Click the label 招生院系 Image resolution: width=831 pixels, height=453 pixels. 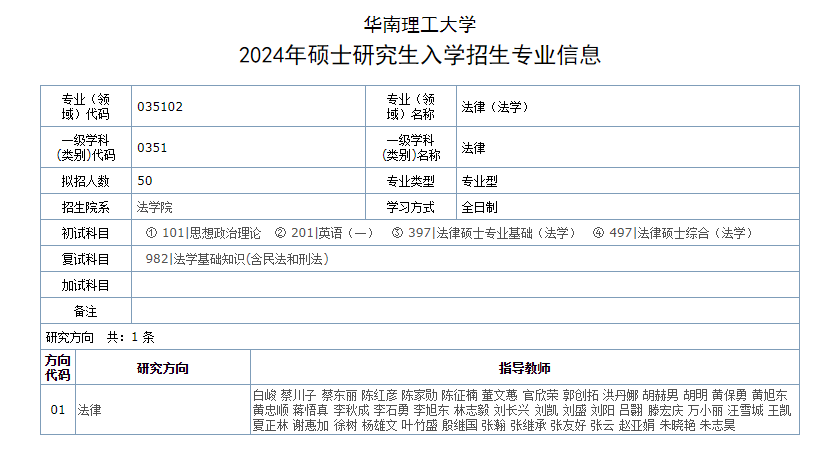point(86,207)
